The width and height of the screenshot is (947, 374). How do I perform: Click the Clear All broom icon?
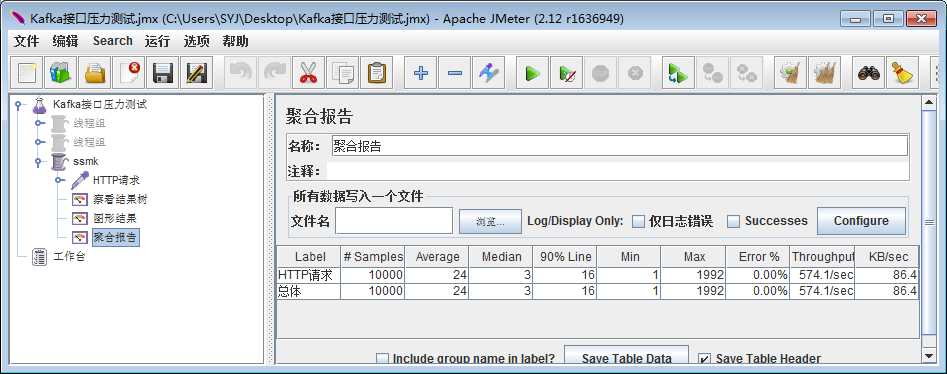(x=824, y=73)
